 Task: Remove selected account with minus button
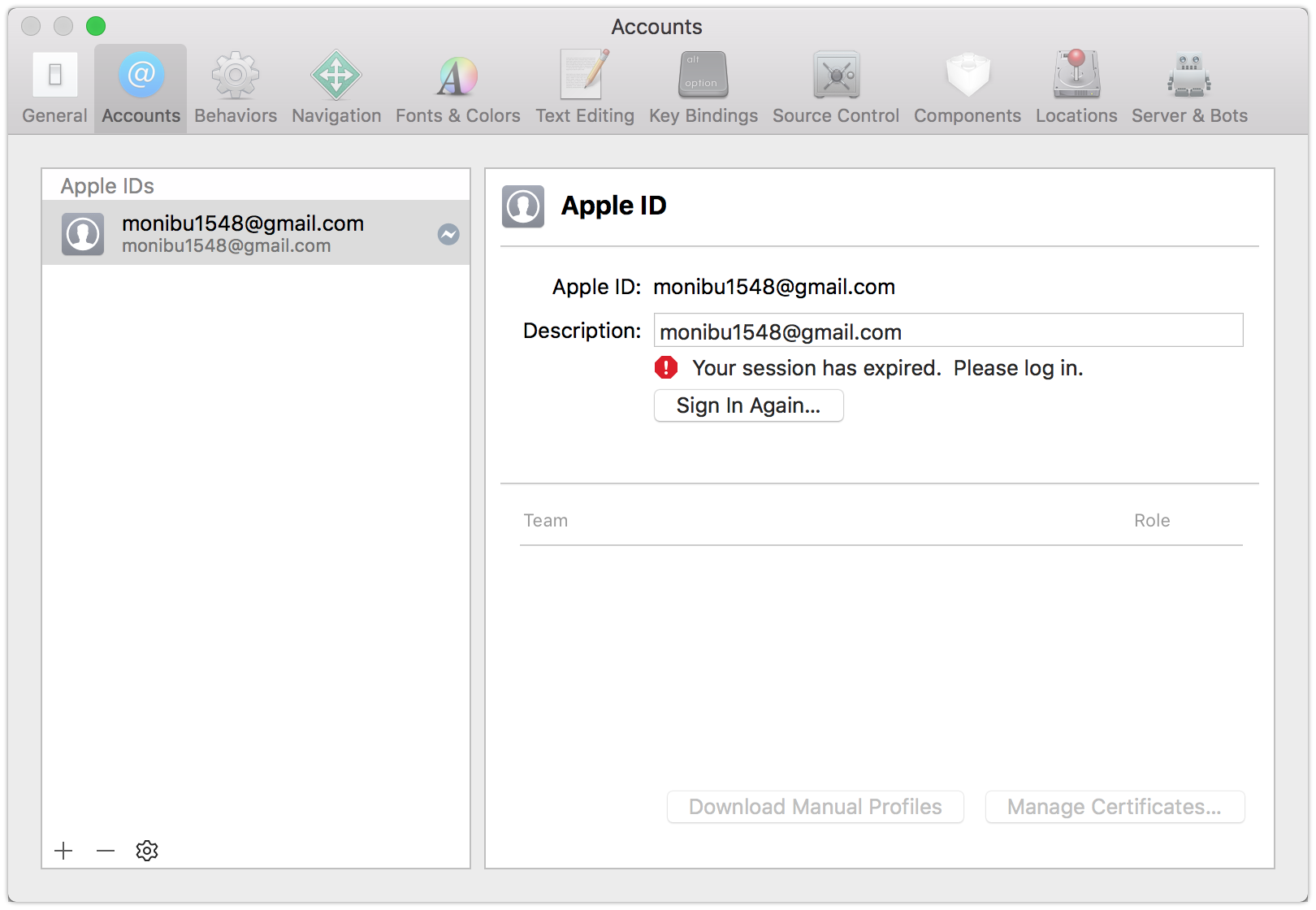pos(106,851)
